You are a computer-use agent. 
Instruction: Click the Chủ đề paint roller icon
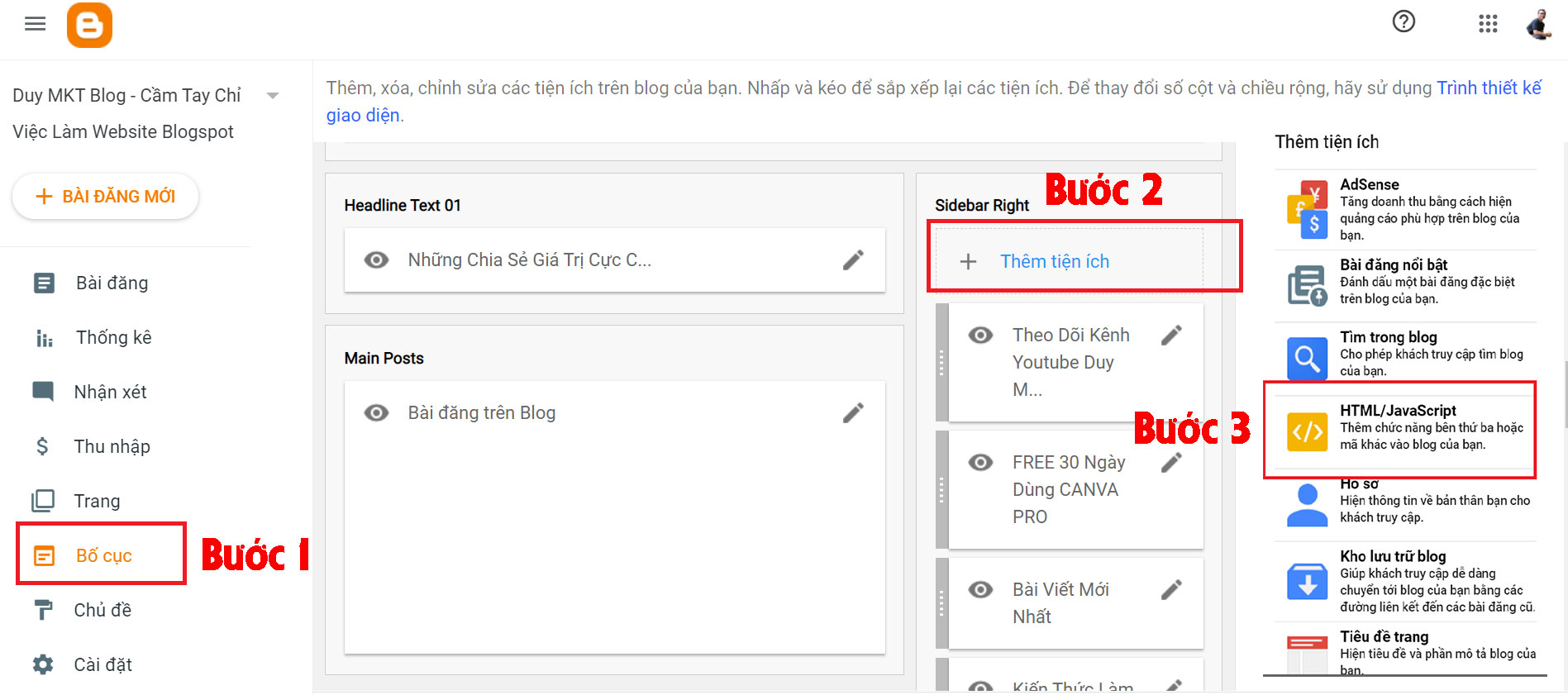pos(43,611)
